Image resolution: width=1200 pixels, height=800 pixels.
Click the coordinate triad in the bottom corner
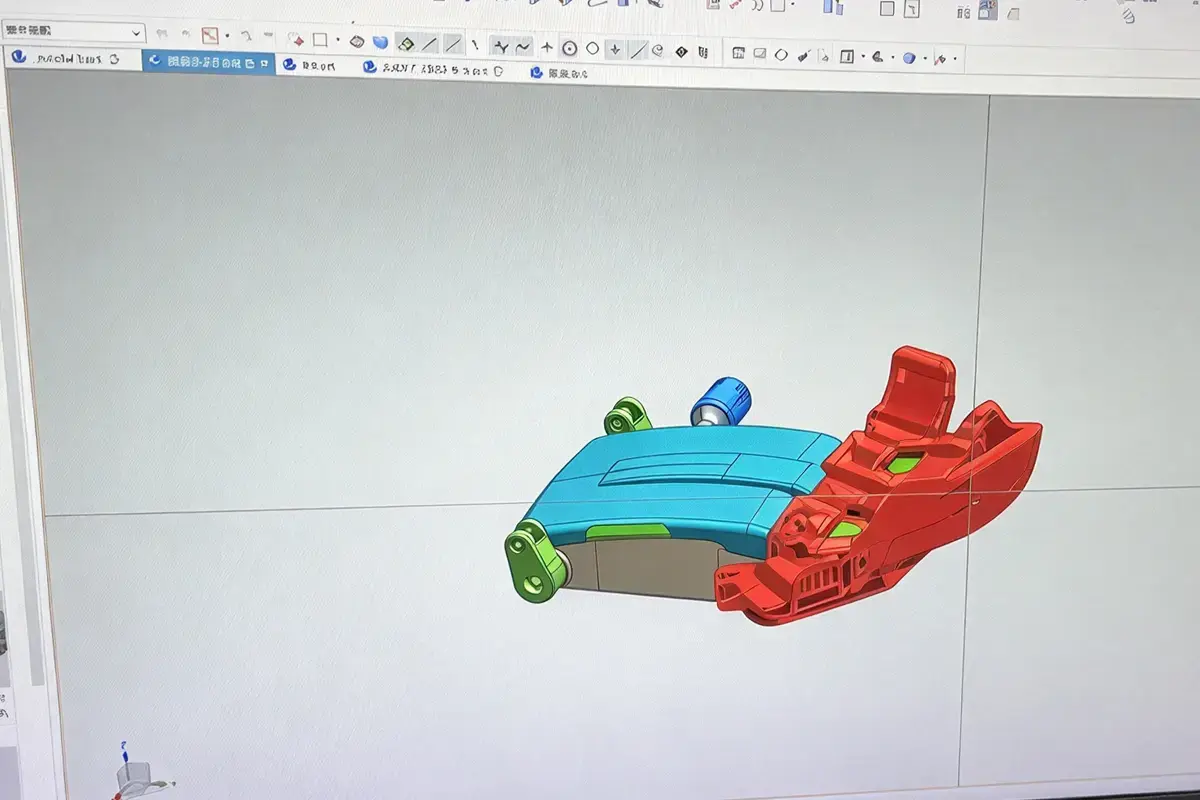133,772
